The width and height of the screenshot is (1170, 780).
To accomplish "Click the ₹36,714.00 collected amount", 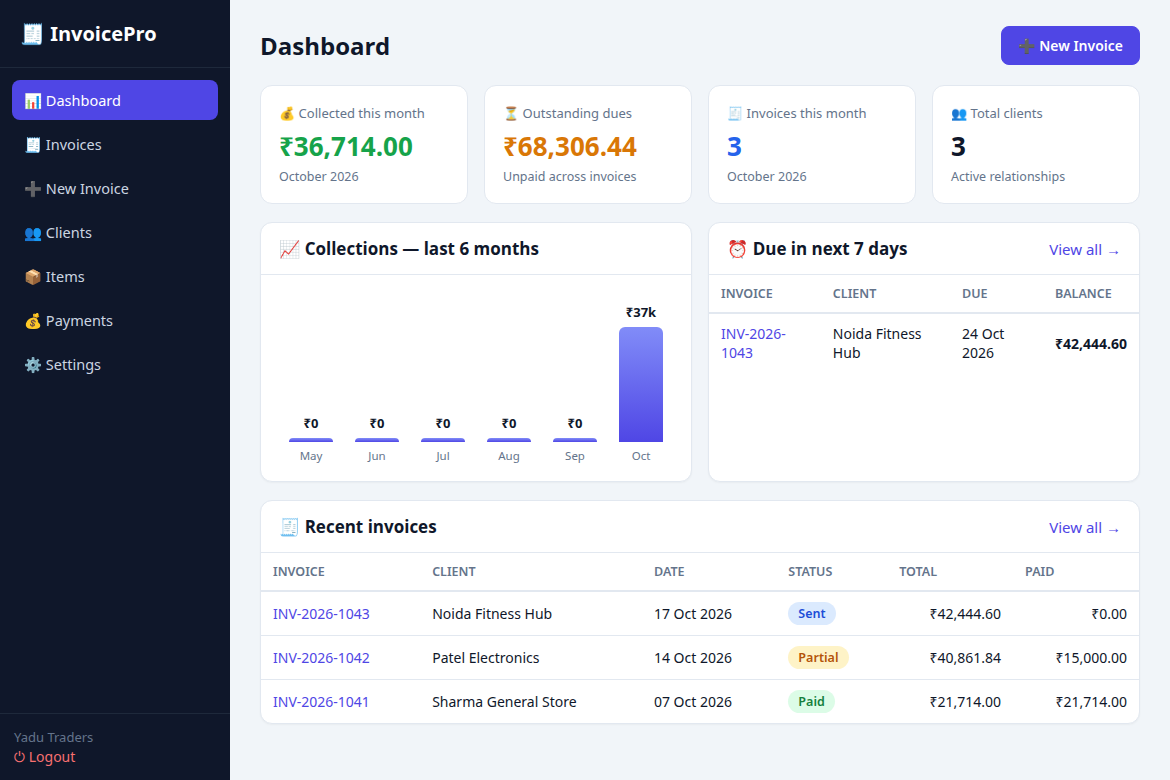I will [x=346, y=147].
